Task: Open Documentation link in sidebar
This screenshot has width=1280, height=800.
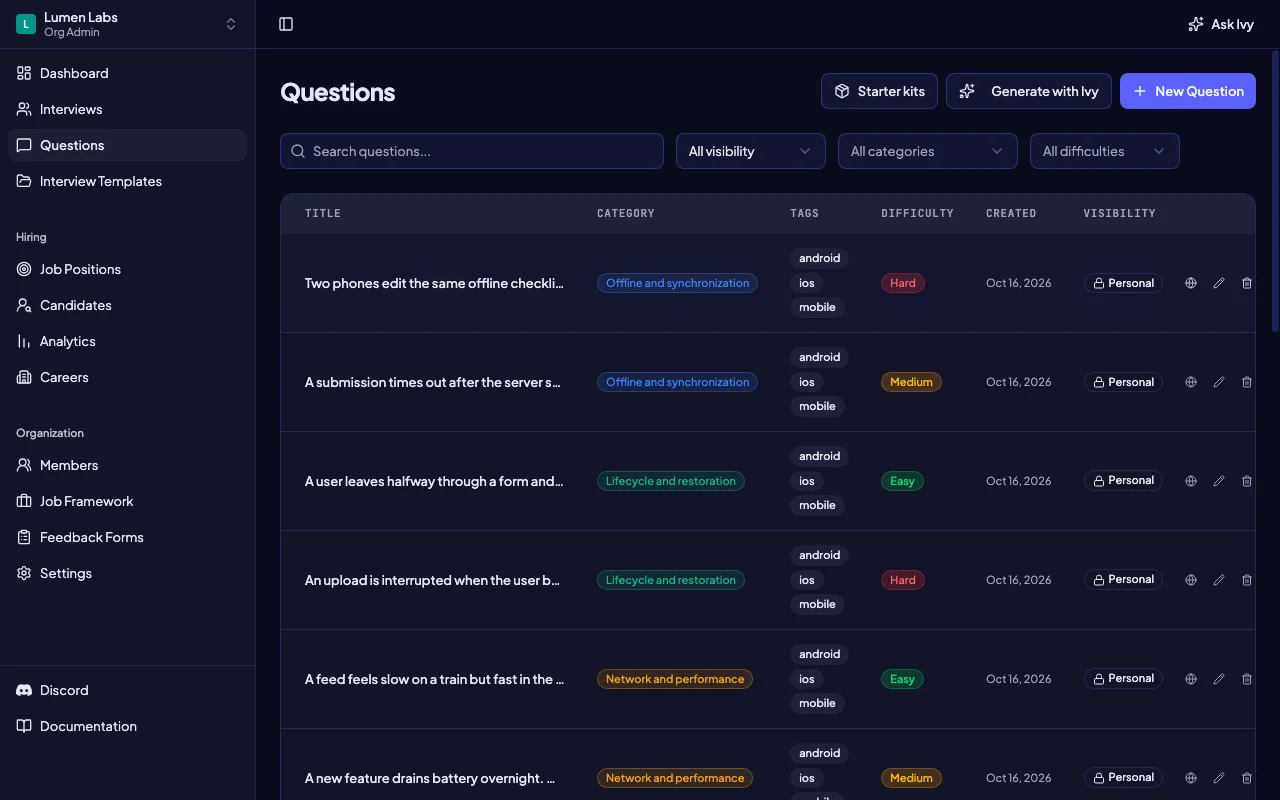Action: 127,726
